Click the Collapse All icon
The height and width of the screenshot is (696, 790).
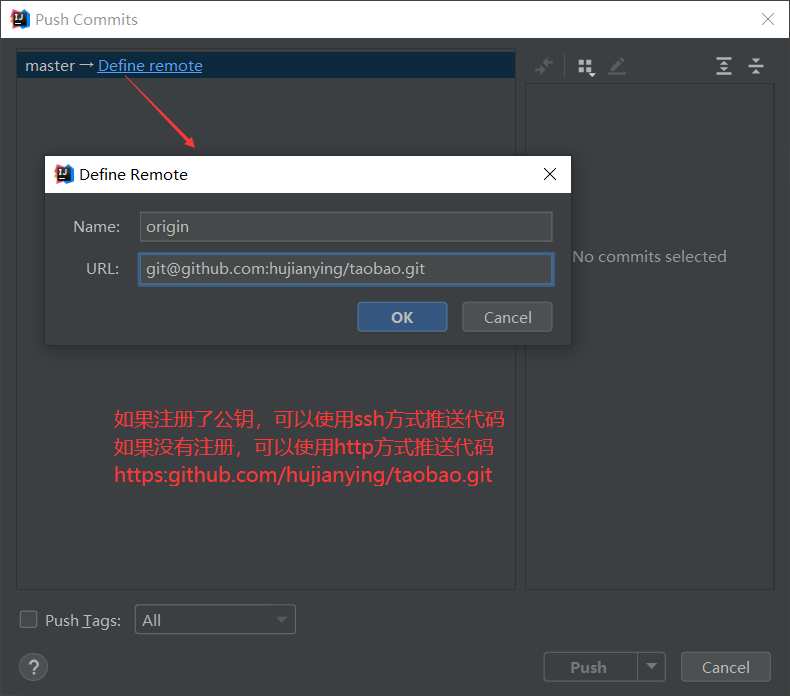click(756, 66)
